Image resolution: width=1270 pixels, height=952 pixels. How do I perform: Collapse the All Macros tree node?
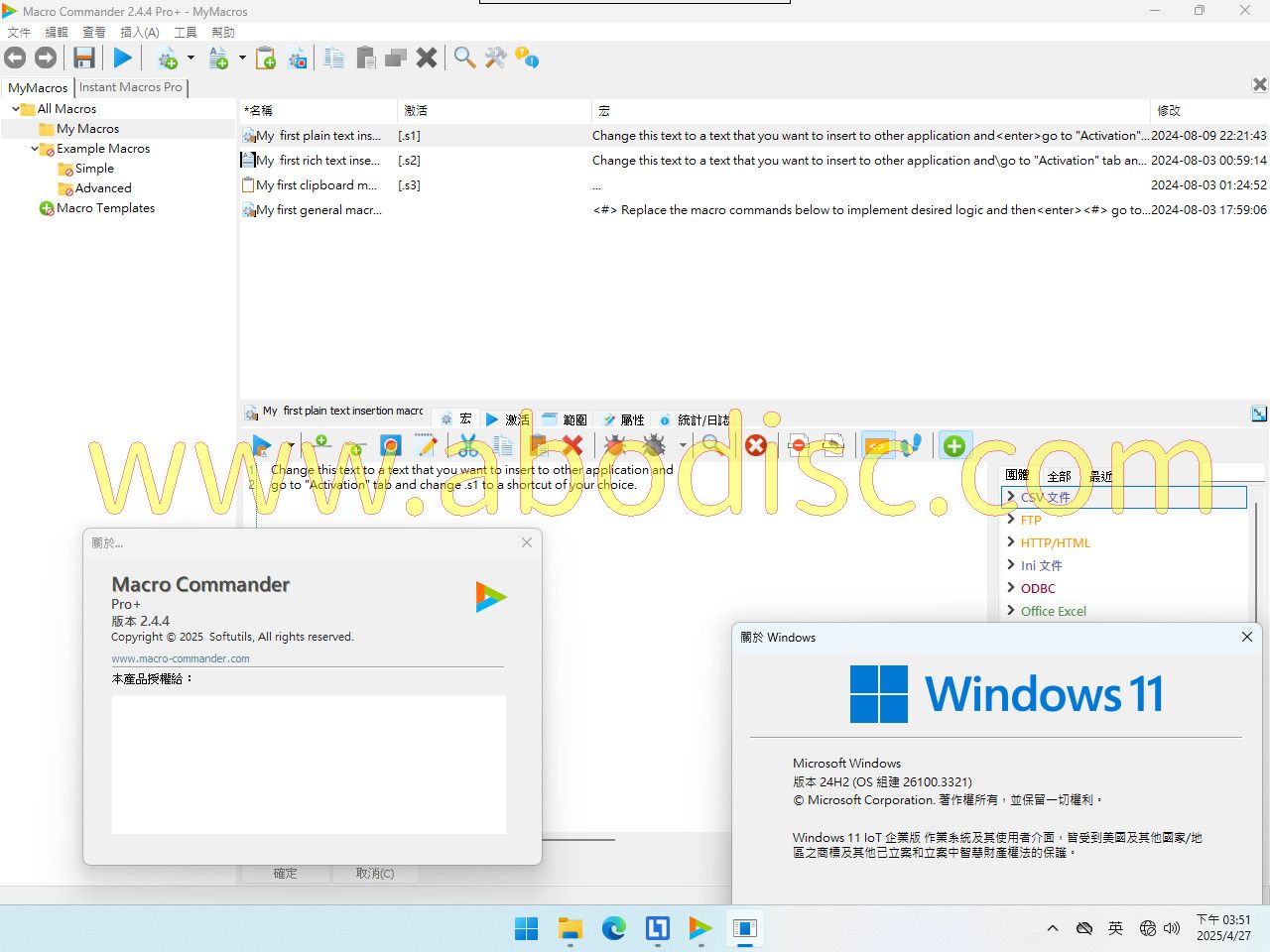15,109
